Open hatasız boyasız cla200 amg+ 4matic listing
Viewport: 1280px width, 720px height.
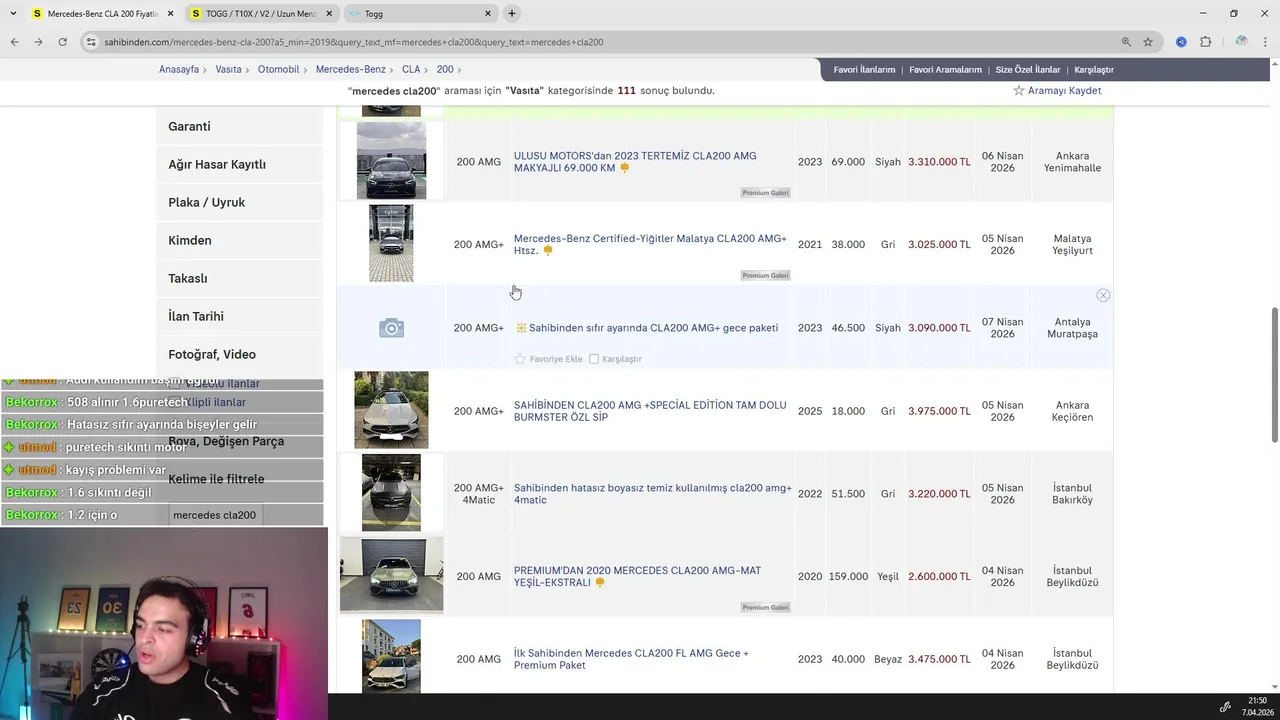tap(653, 494)
